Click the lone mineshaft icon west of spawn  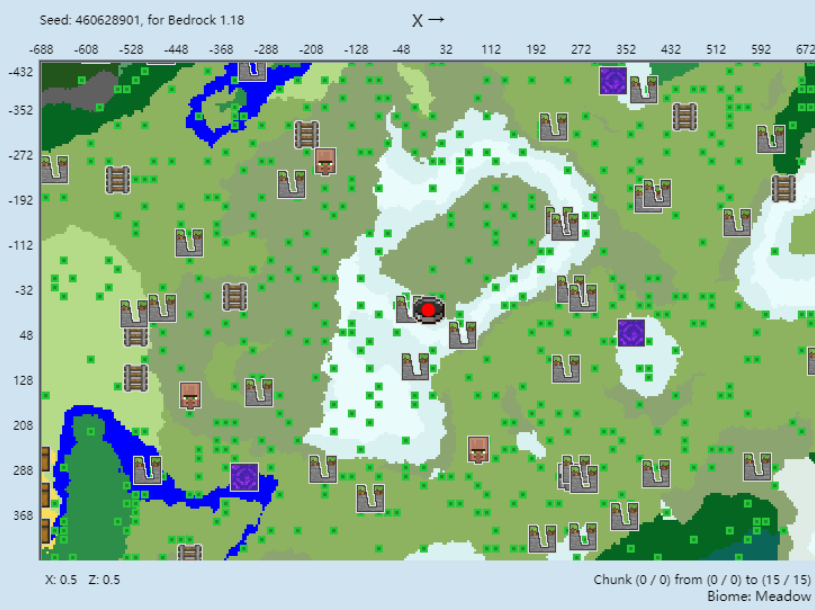[234, 297]
